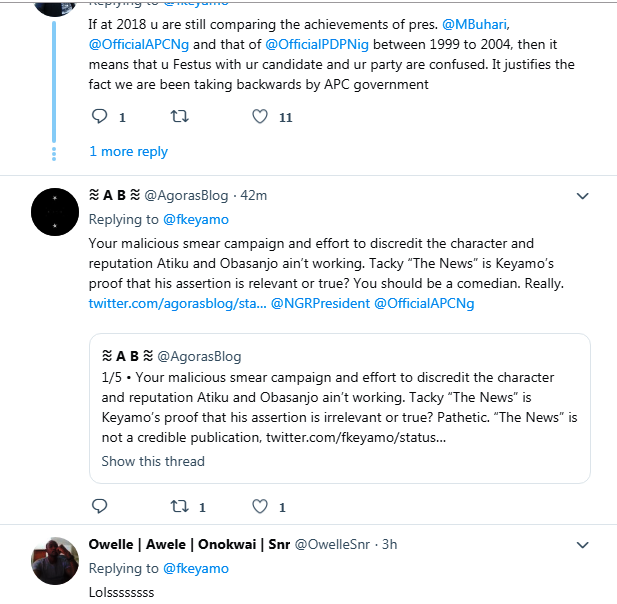Open the dropdown arrow on AgorasBlog tweet
This screenshot has height=604, width=617.
click(x=584, y=196)
